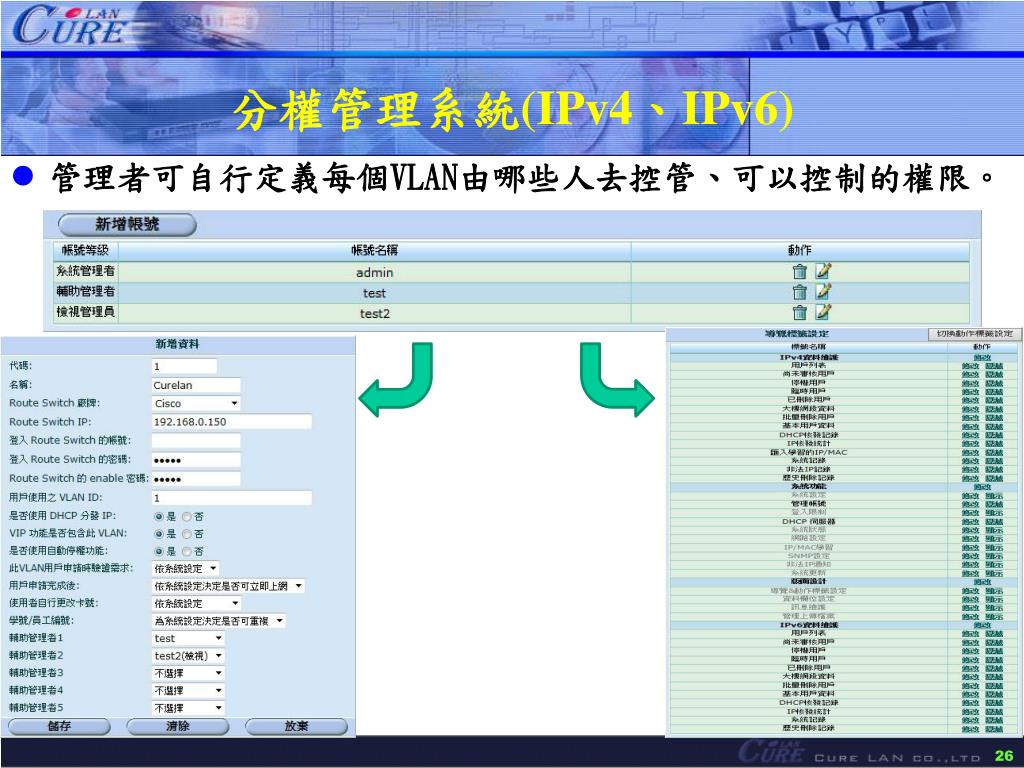
Task: Click the 代碼 input field
Action: (184, 366)
